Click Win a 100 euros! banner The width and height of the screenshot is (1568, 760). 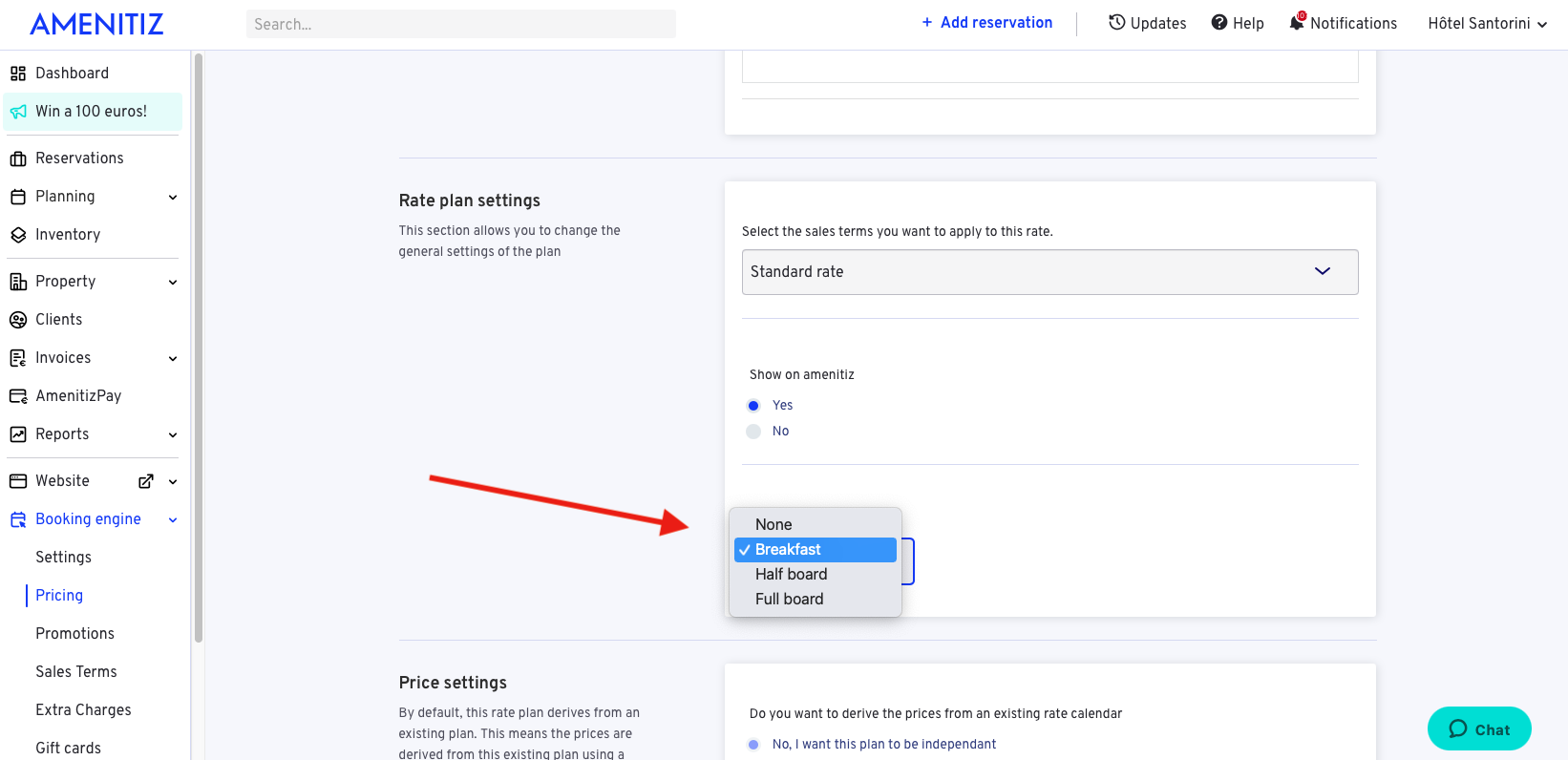(93, 111)
